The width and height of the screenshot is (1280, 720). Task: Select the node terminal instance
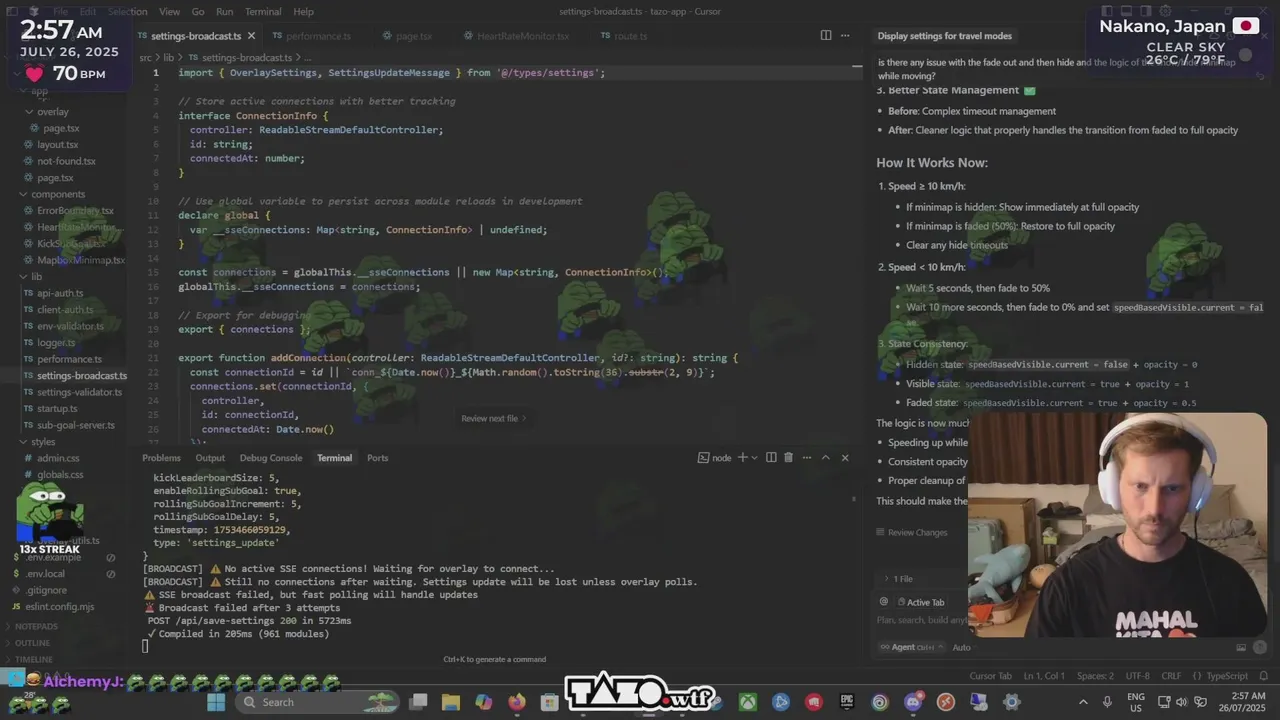714,458
